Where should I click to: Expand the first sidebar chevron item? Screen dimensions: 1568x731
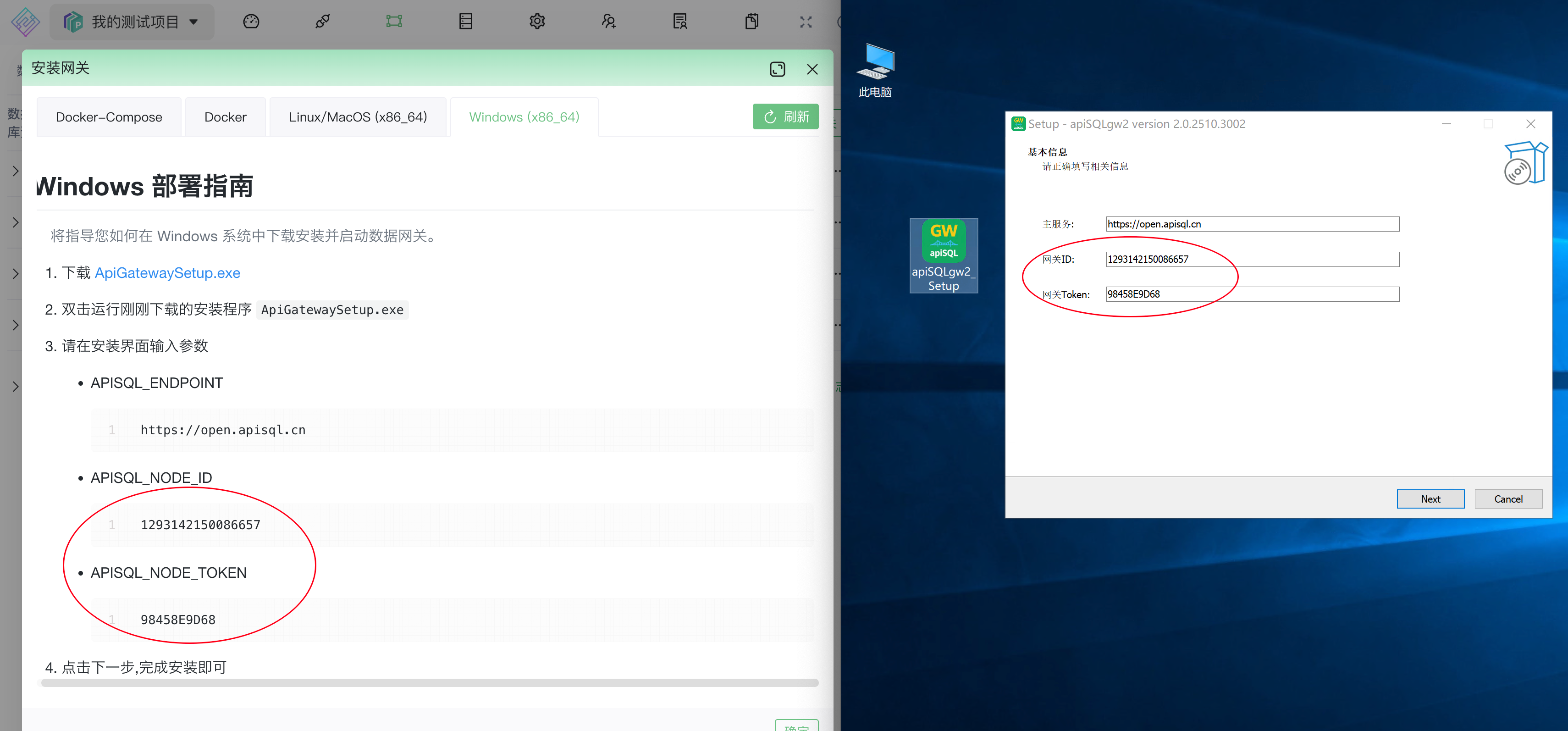pos(15,171)
